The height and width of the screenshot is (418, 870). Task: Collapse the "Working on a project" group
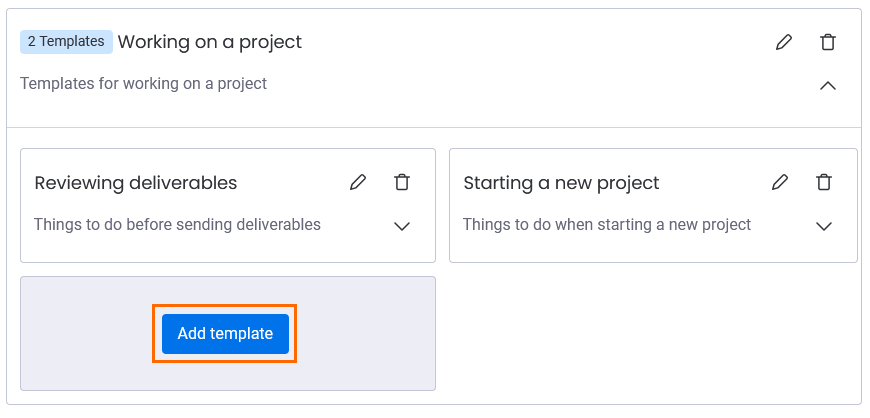(x=828, y=85)
